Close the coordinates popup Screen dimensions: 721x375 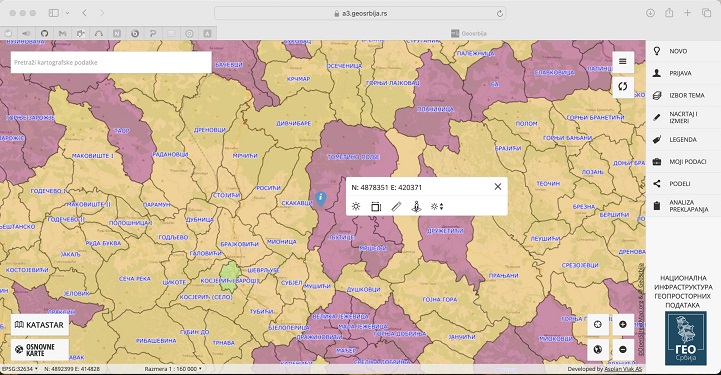[x=498, y=187]
